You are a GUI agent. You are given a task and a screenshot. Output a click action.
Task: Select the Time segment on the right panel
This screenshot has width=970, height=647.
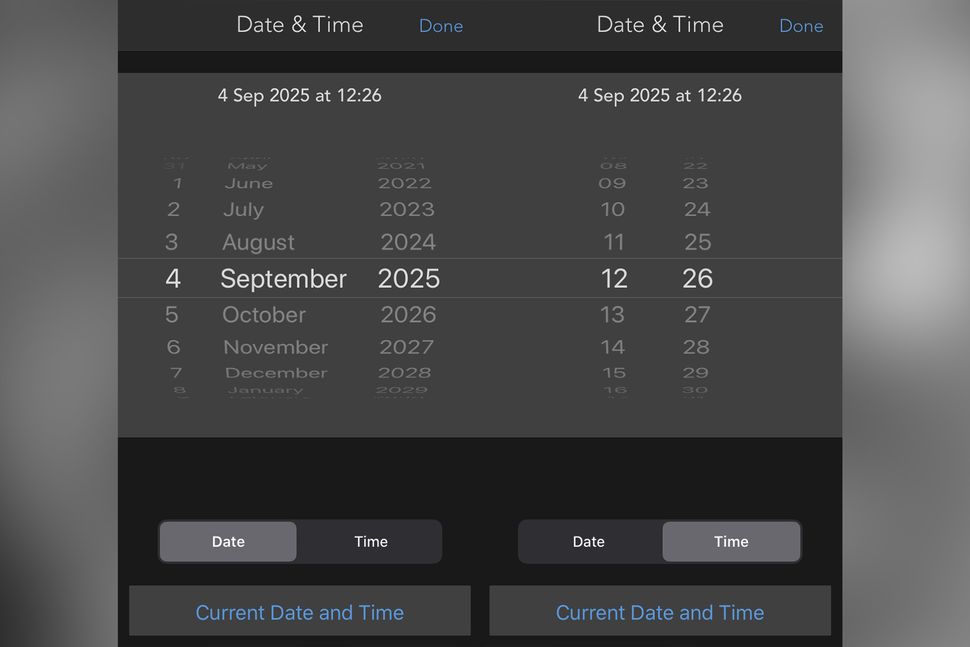[731, 541]
